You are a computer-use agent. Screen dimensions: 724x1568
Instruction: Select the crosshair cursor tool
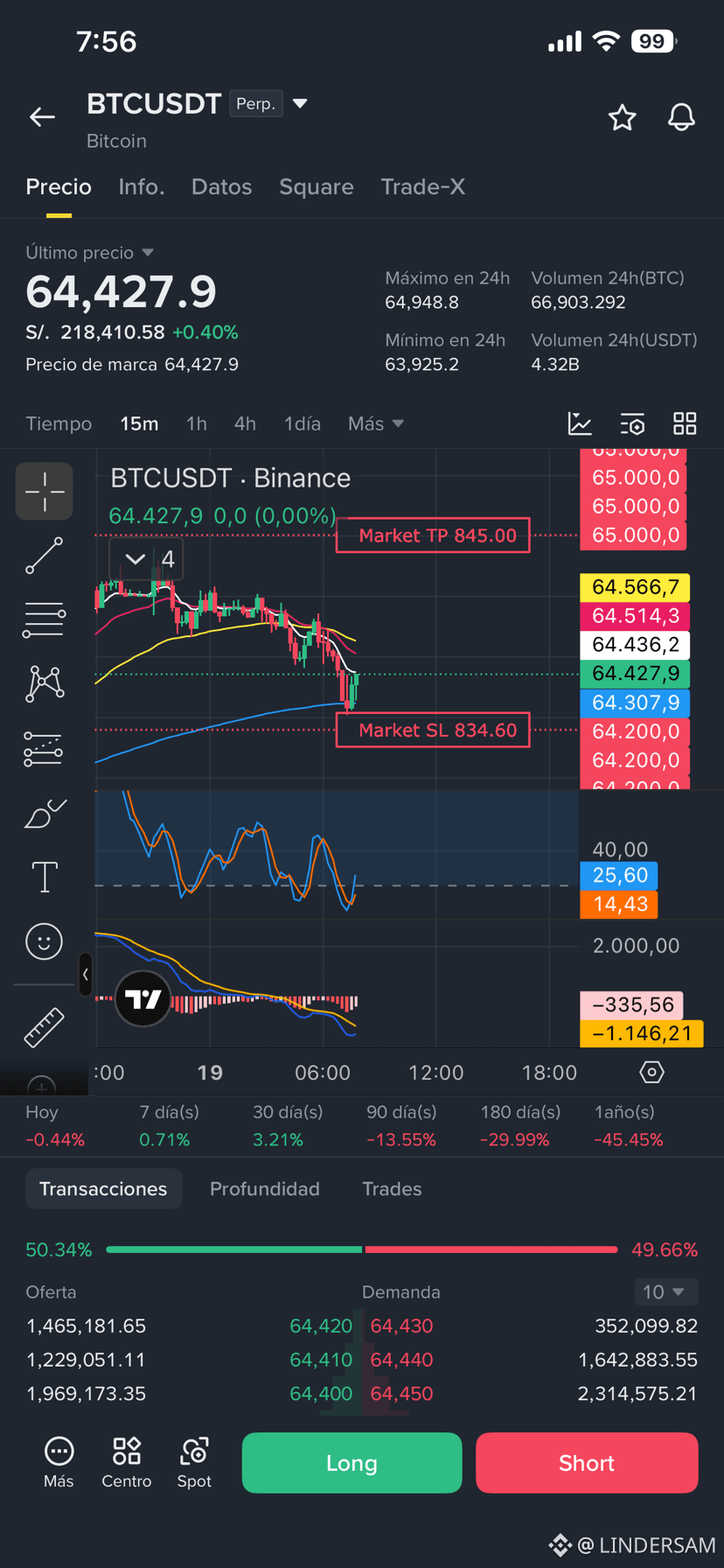click(x=44, y=491)
